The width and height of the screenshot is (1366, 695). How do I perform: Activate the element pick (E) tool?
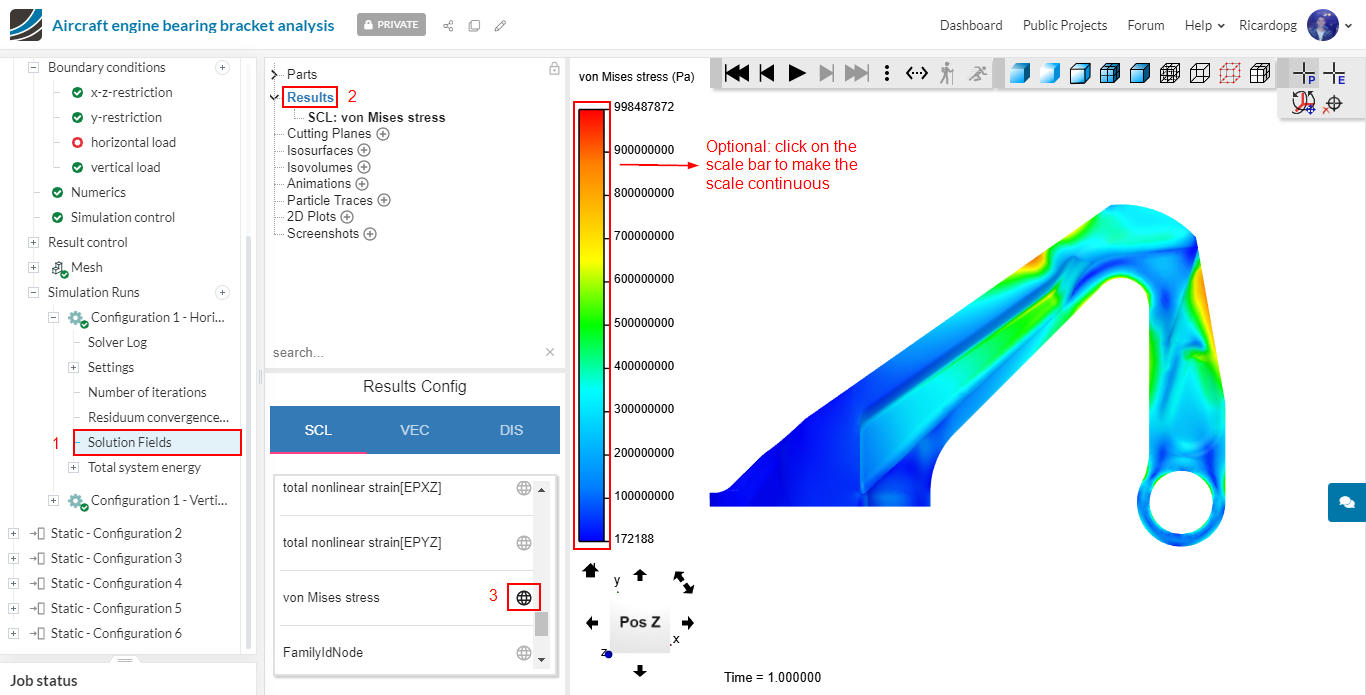click(x=1334, y=73)
